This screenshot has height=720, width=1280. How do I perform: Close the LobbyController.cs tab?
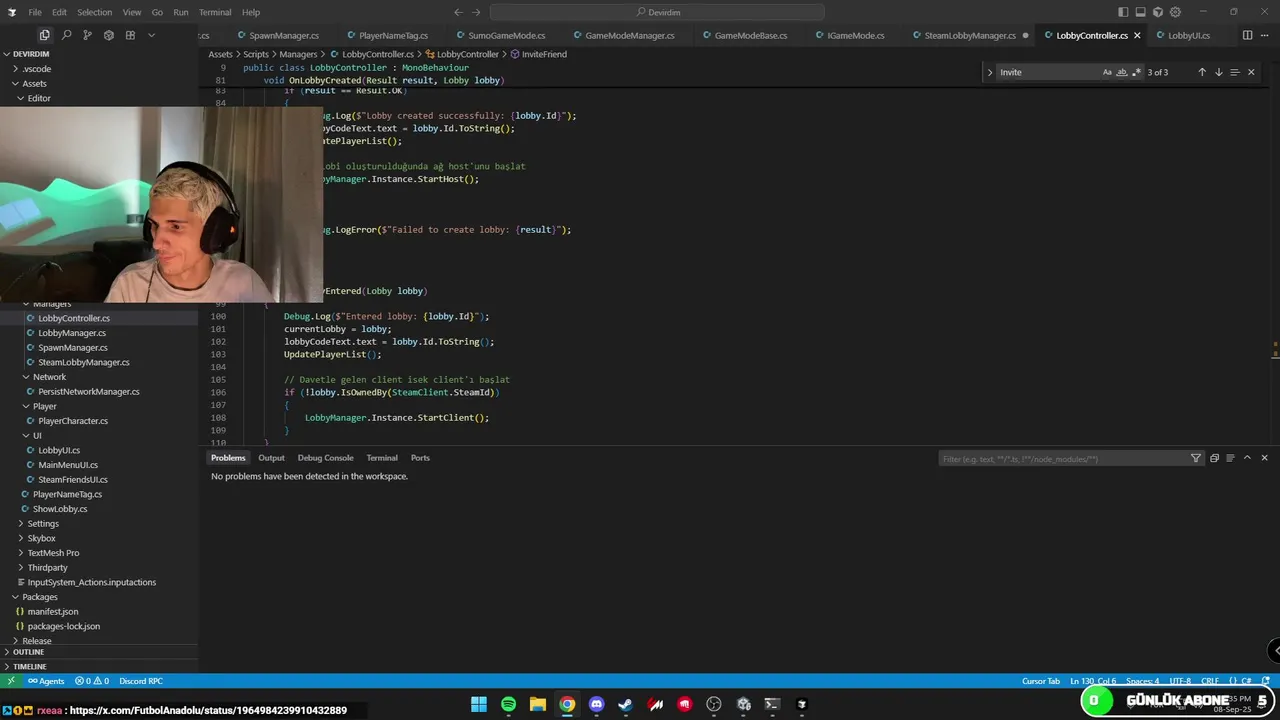[1137, 35]
